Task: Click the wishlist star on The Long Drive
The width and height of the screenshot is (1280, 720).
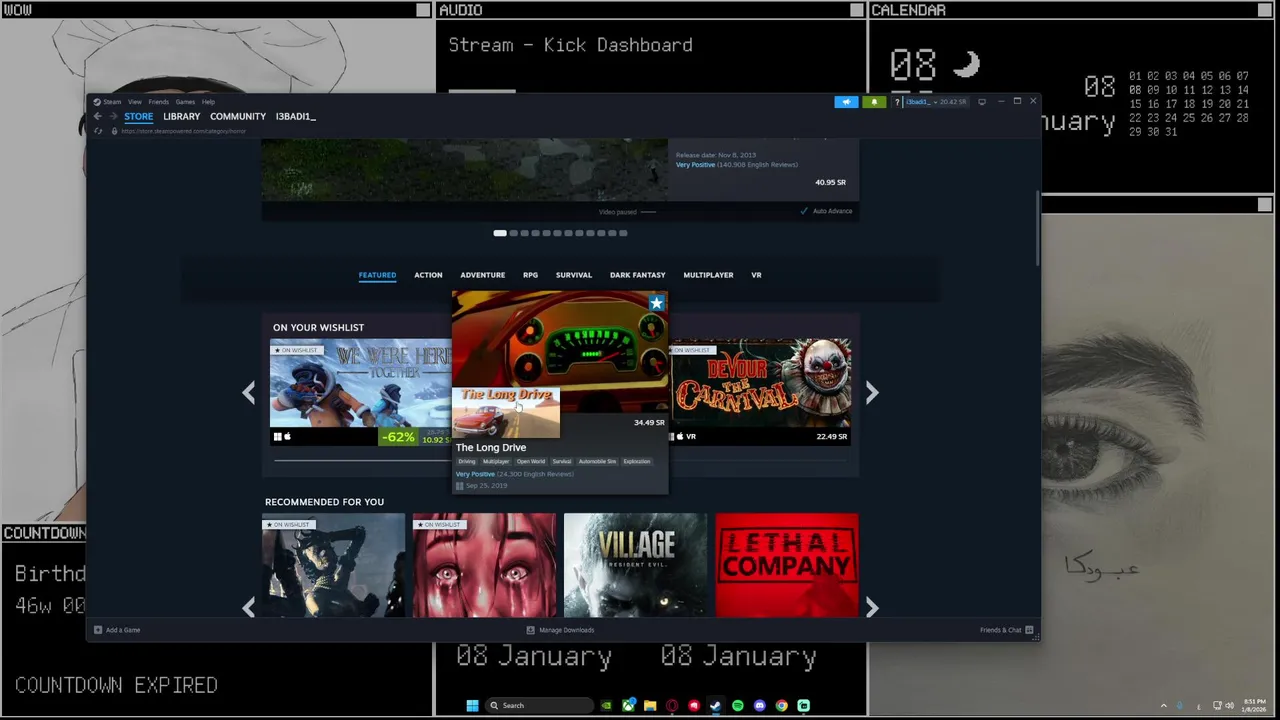Action: [x=656, y=303]
